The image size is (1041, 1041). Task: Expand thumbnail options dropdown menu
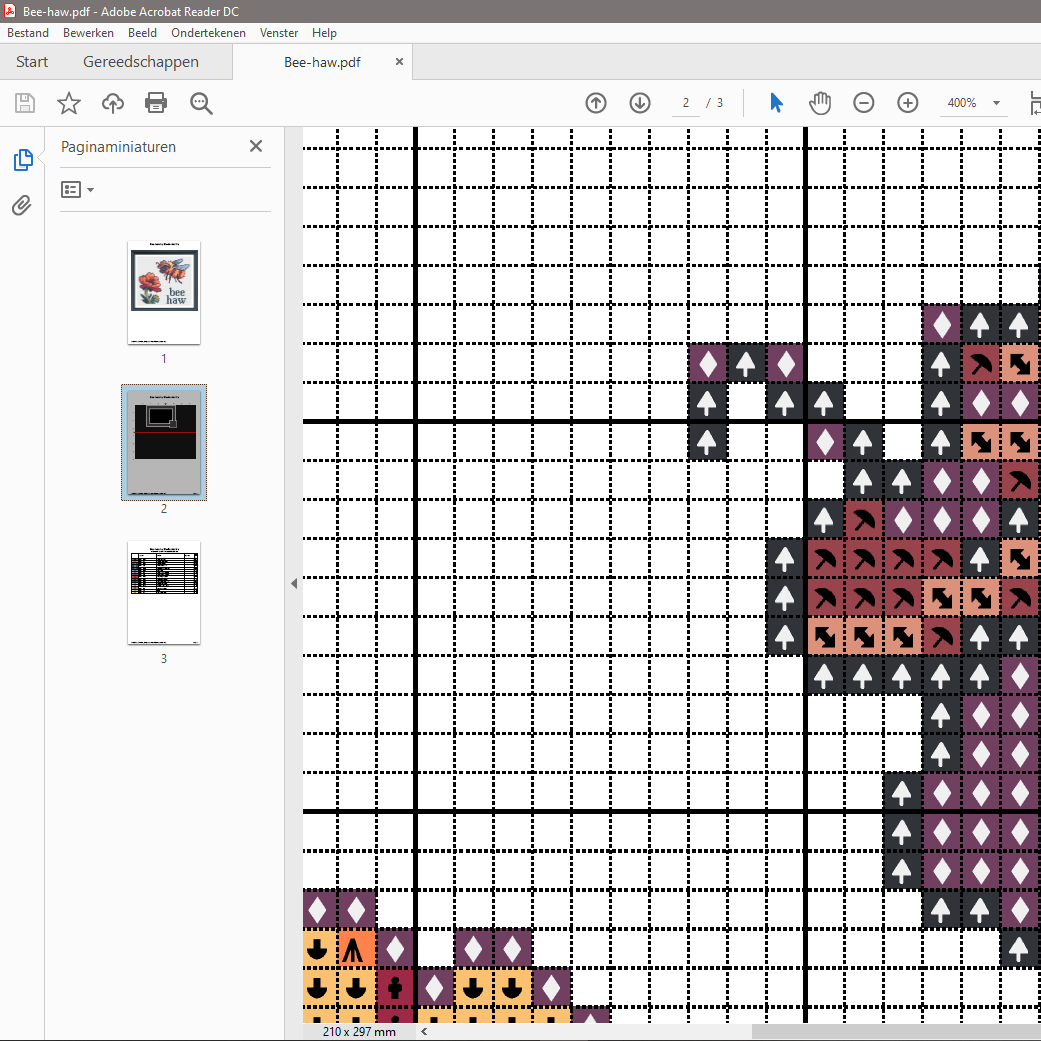pos(77,189)
